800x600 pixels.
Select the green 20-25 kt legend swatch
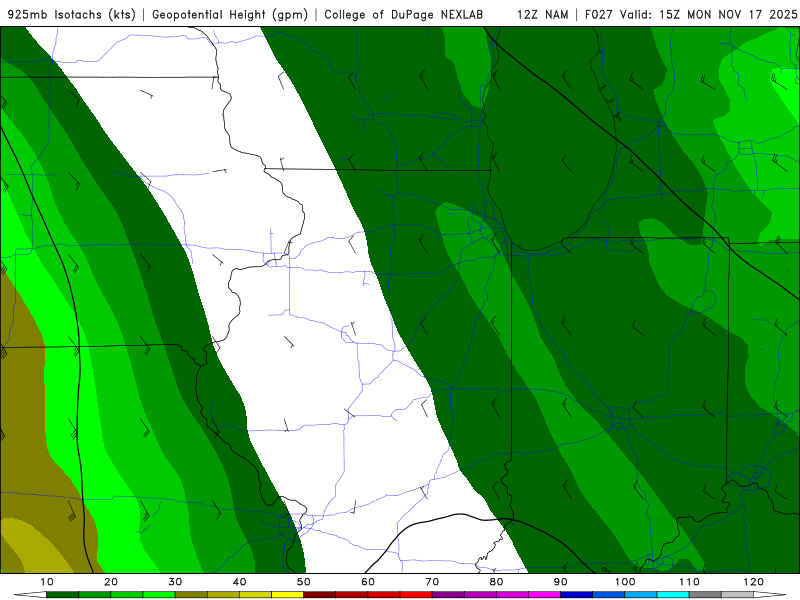coord(127,595)
